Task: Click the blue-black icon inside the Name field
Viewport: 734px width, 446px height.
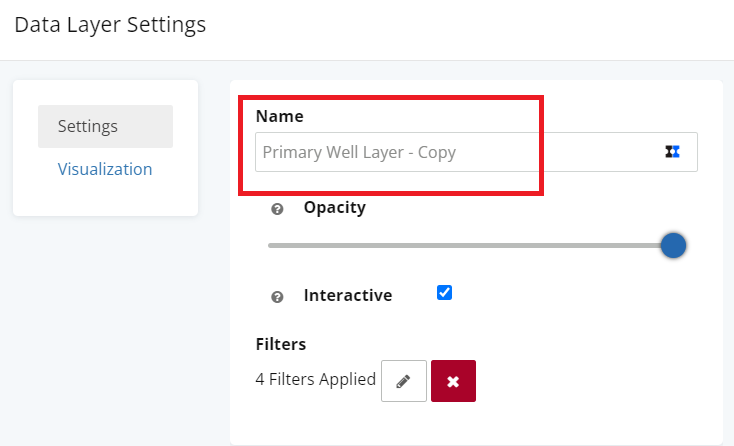Action: 672,152
